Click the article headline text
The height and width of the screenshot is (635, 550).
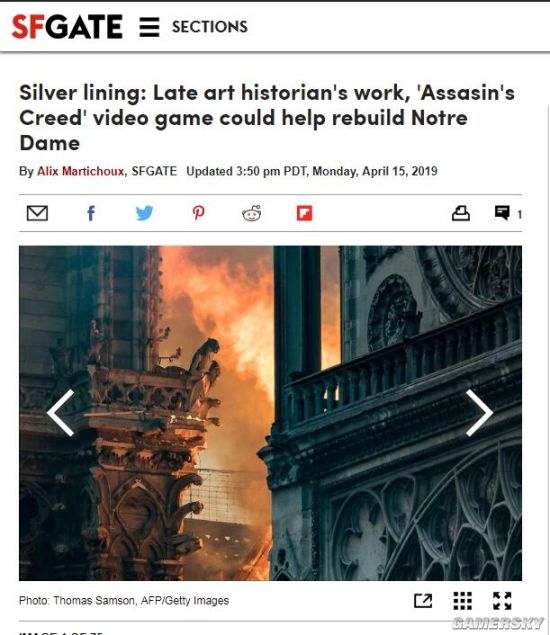(x=267, y=118)
